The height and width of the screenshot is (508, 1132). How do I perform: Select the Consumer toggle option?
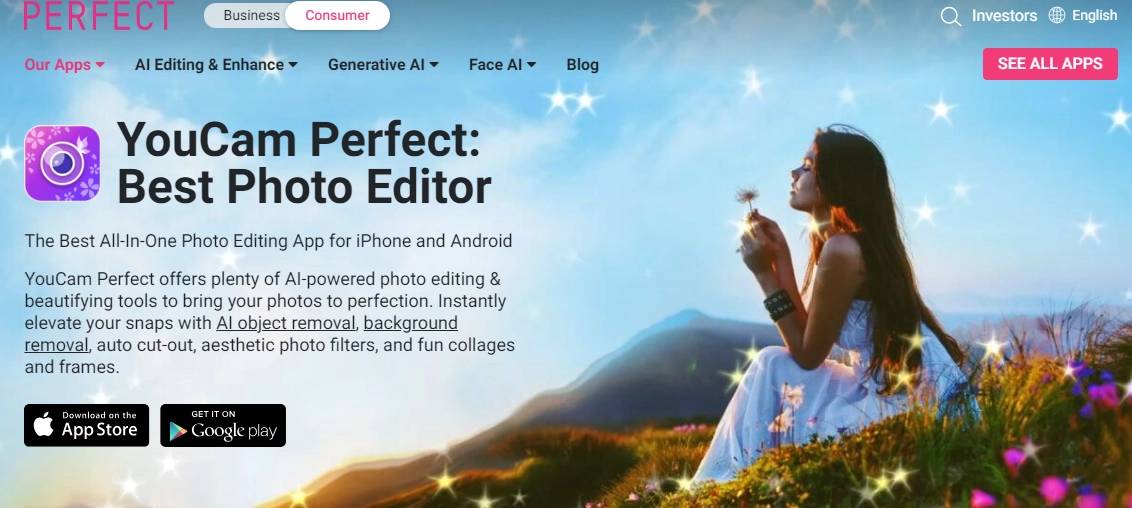coord(337,15)
